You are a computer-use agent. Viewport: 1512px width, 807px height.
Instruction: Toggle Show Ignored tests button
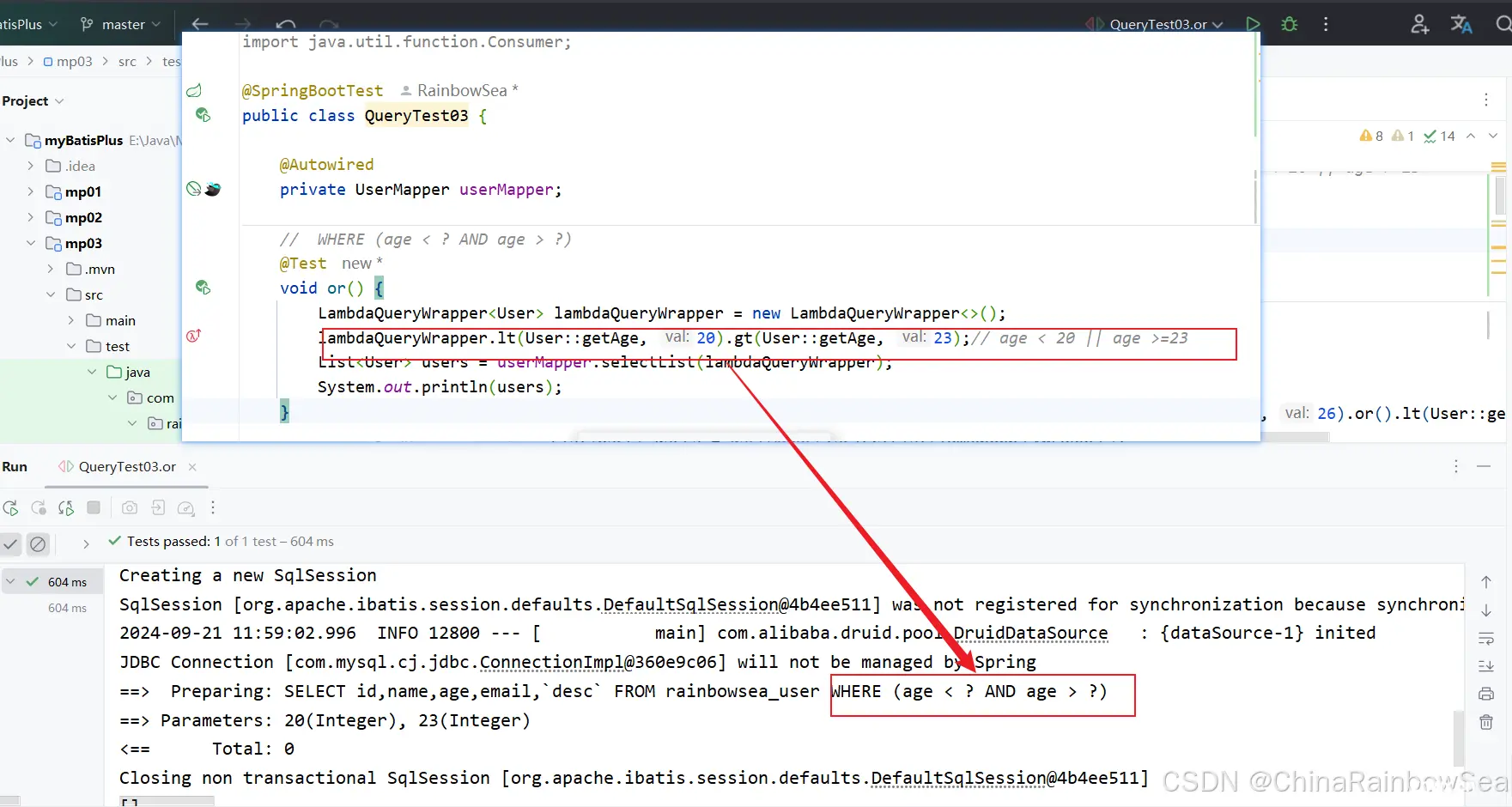(38, 543)
